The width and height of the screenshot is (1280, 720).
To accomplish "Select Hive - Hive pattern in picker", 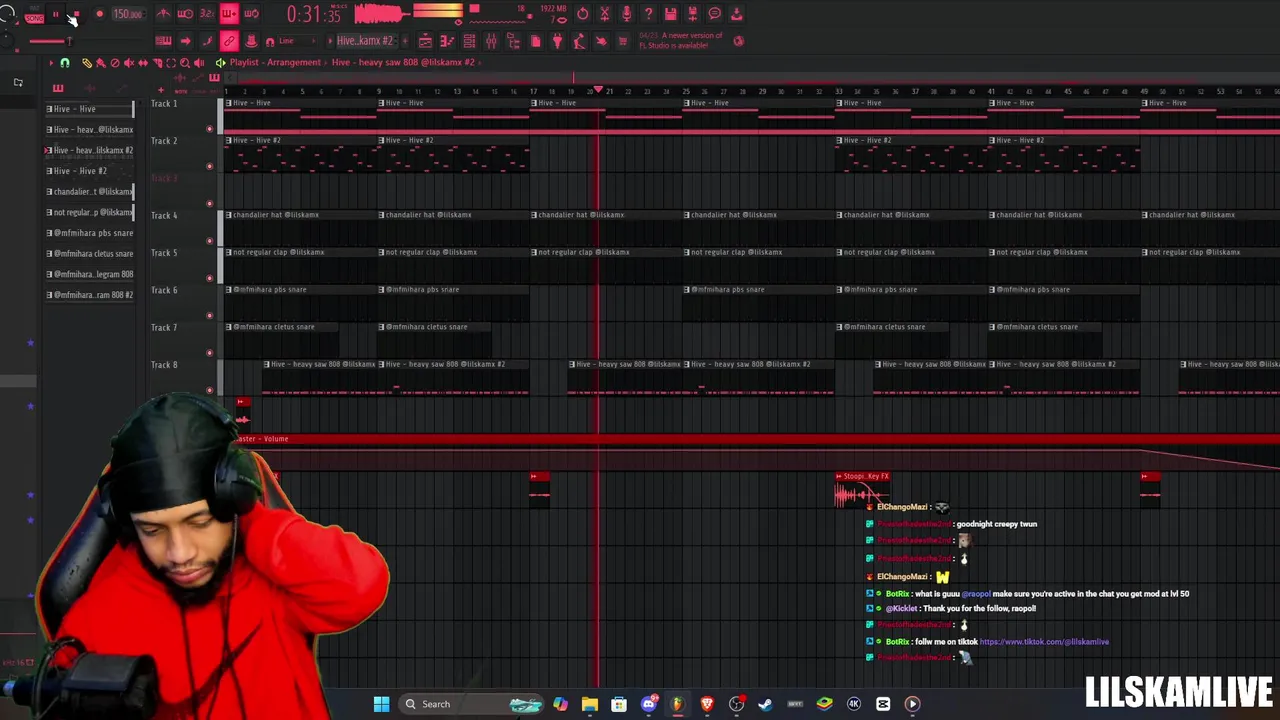I will 89,109.
